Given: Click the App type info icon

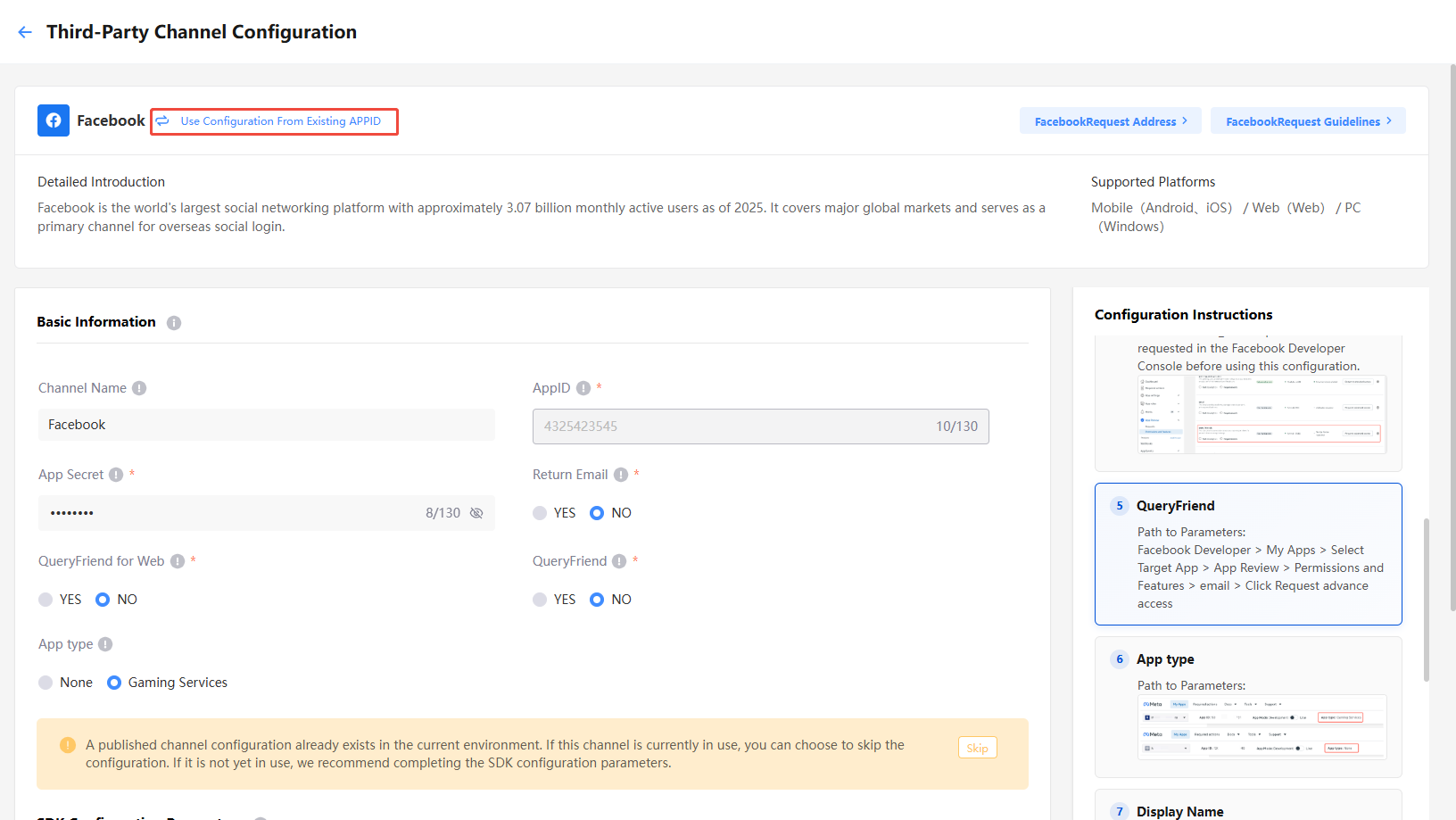Looking at the screenshot, I should tap(105, 644).
